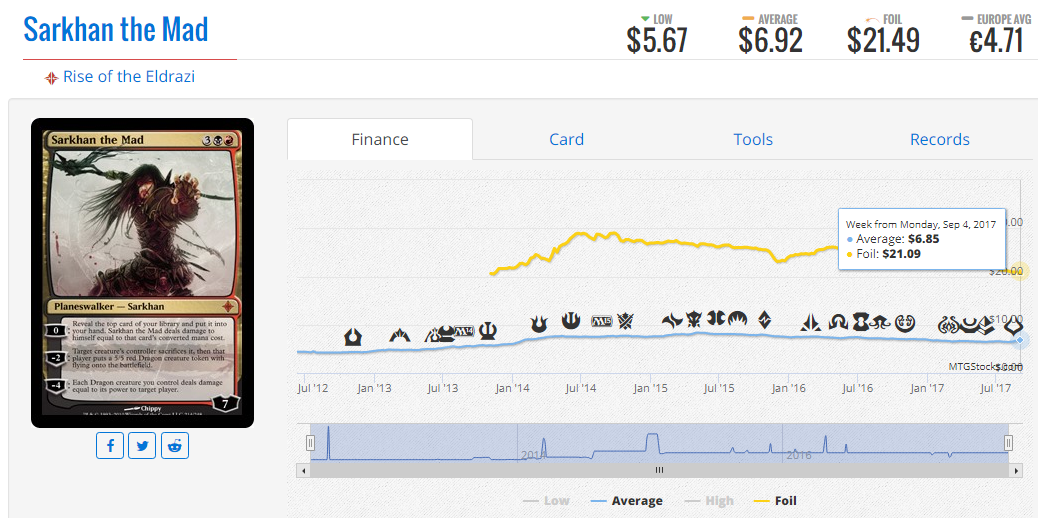1038x518 pixels.
Task: Click the LOW price $5.67 value
Action: click(657, 41)
